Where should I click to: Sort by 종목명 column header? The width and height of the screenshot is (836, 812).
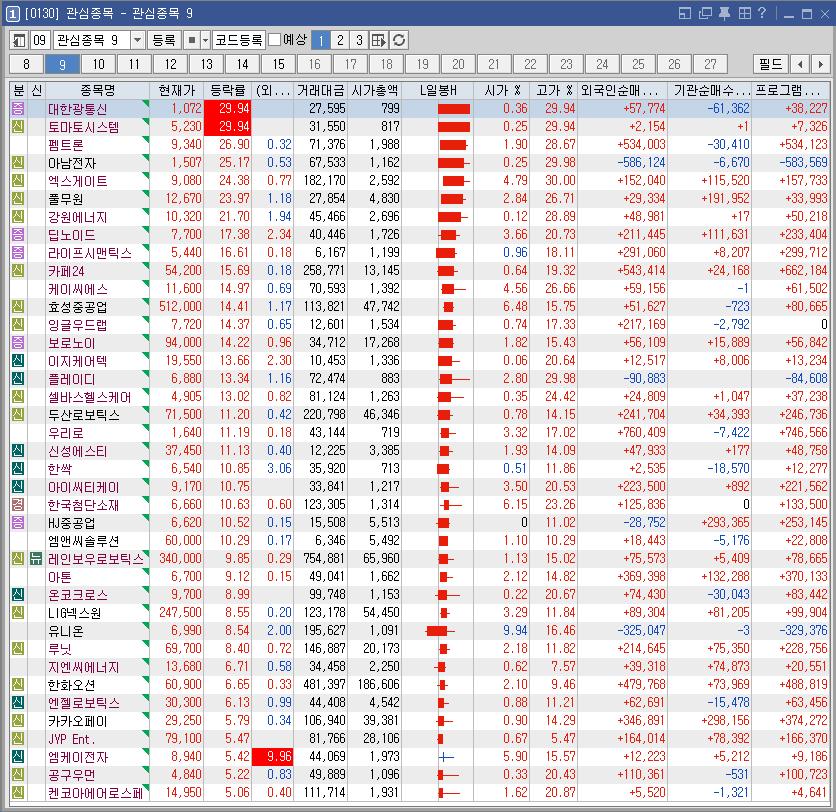(x=98, y=90)
